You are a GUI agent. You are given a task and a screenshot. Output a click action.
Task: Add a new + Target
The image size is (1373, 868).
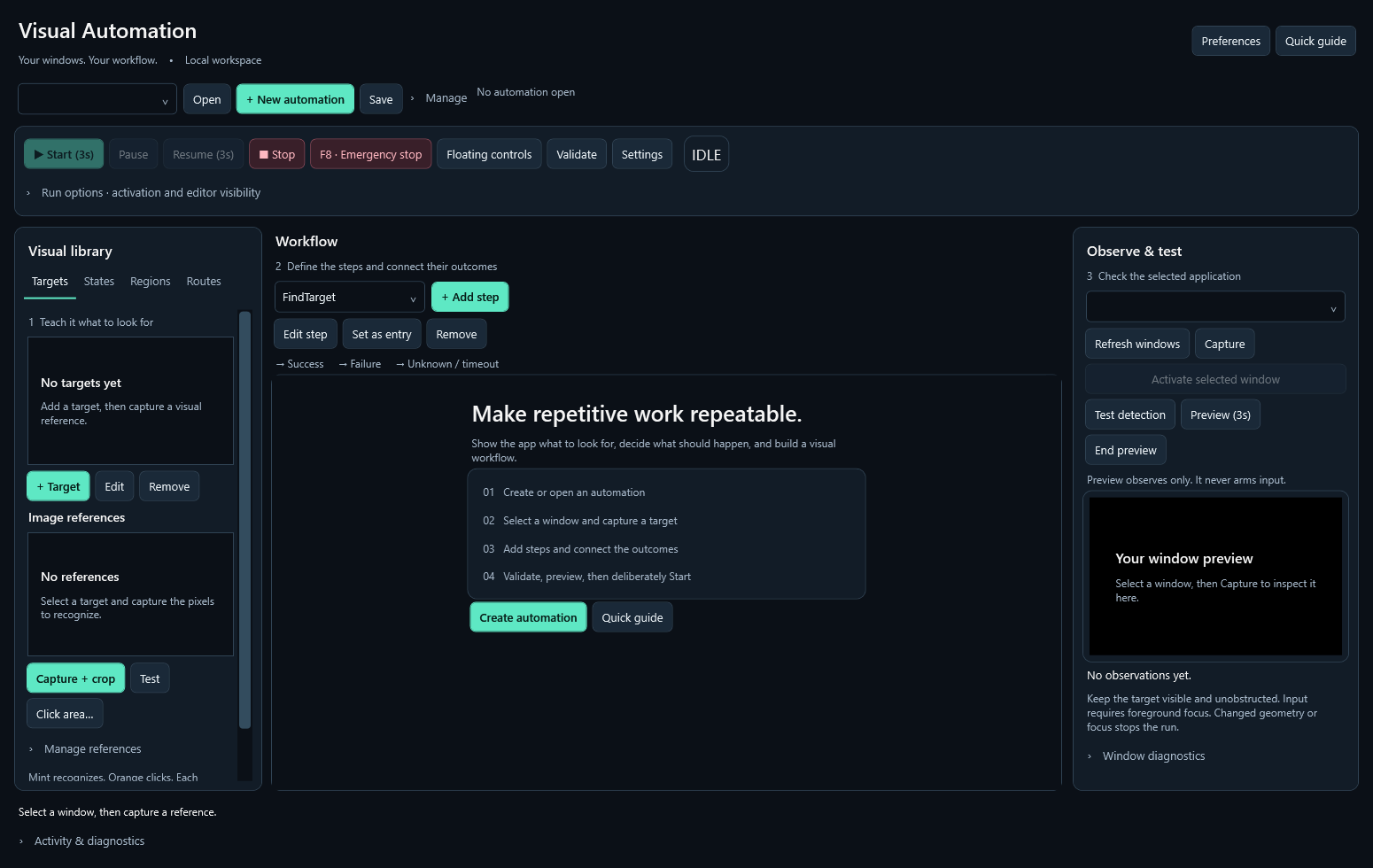tap(58, 486)
